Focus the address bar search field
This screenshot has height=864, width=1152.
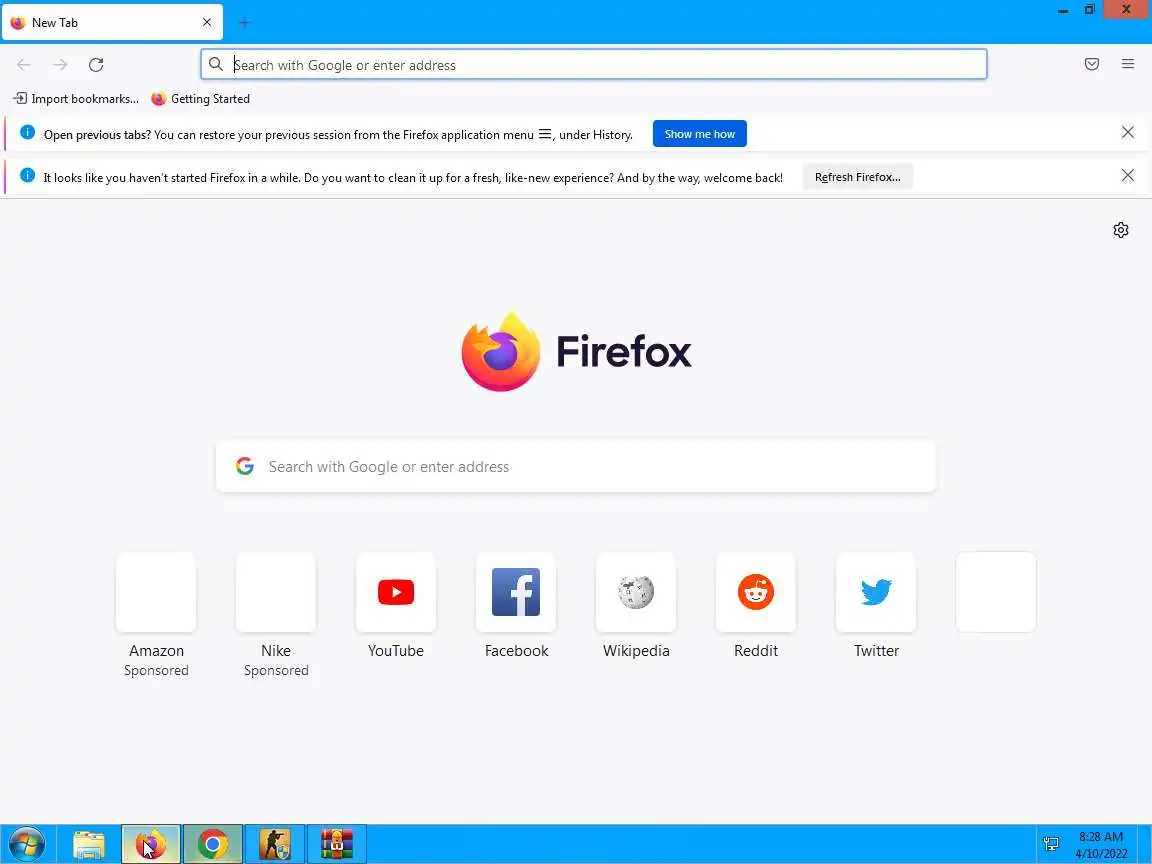pos(594,65)
